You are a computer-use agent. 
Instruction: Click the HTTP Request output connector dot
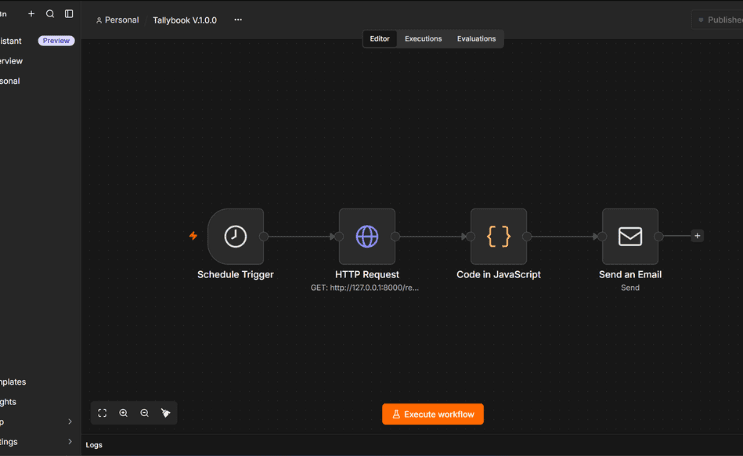pos(395,237)
